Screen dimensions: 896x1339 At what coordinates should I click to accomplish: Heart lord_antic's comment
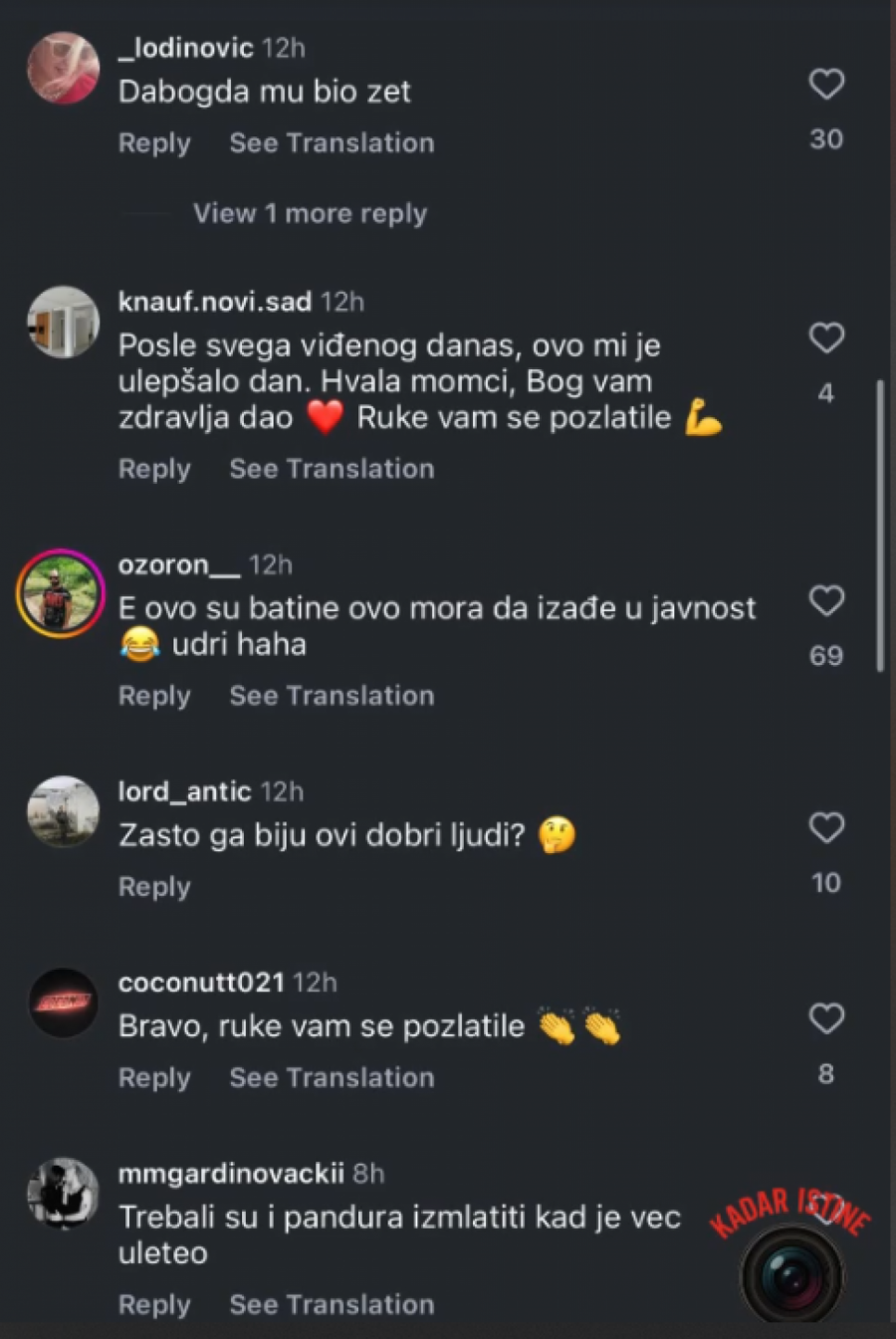pos(826,828)
